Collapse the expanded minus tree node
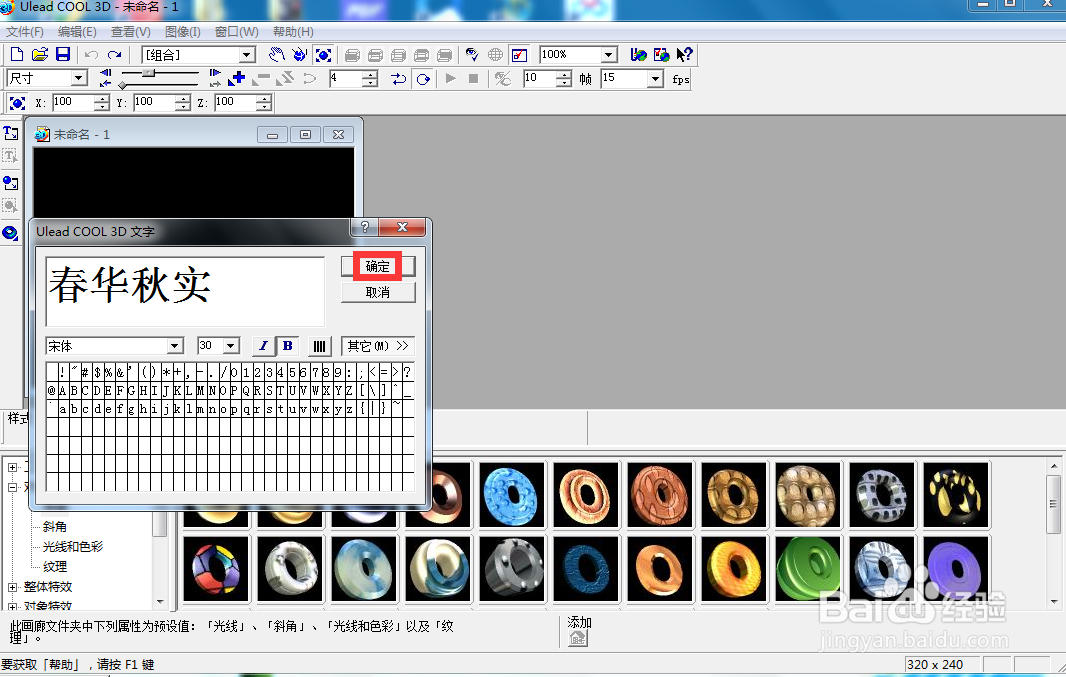The image size is (1066, 677). 12,487
